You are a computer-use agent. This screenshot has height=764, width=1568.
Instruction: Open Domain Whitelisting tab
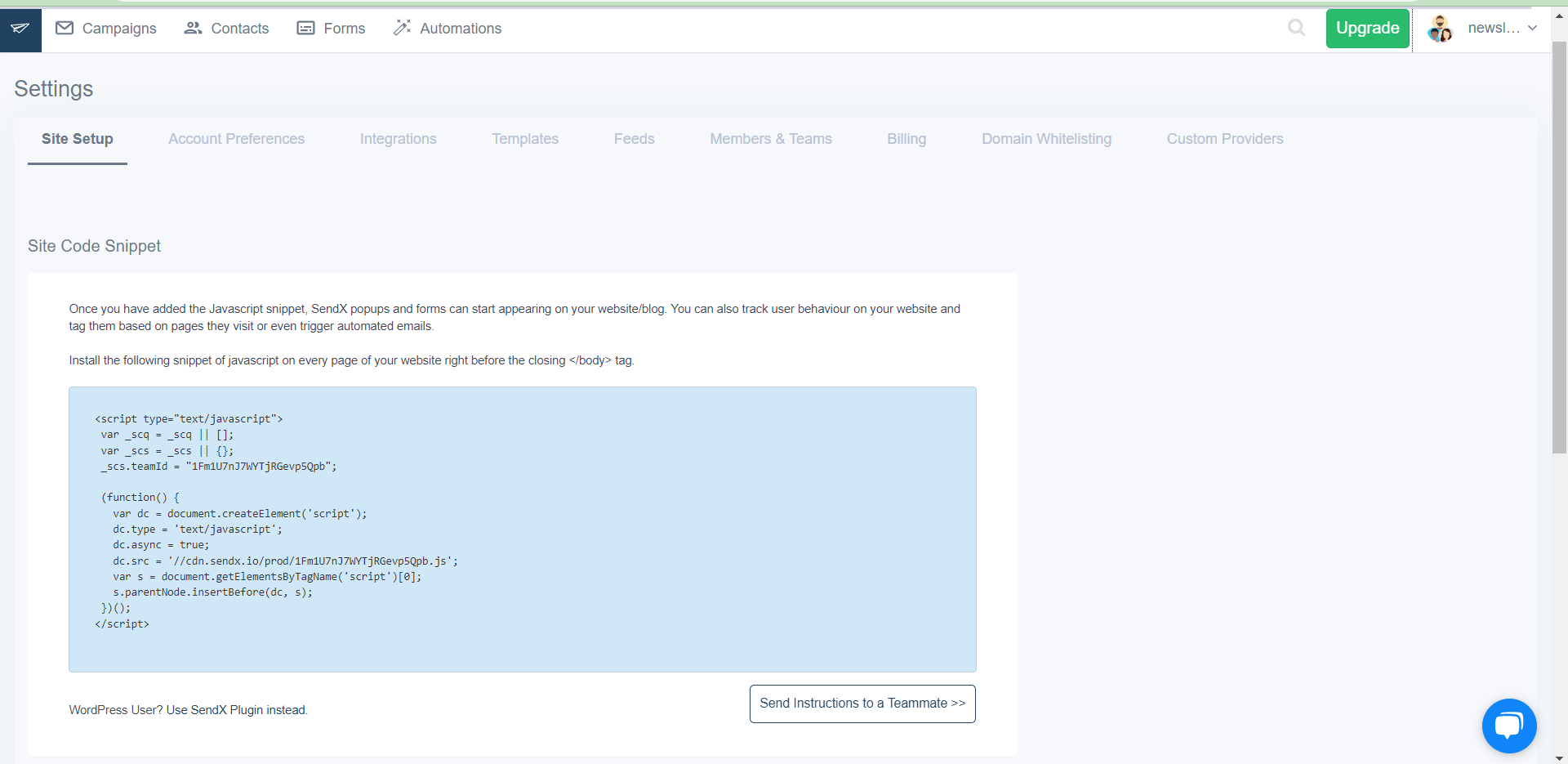(1046, 139)
